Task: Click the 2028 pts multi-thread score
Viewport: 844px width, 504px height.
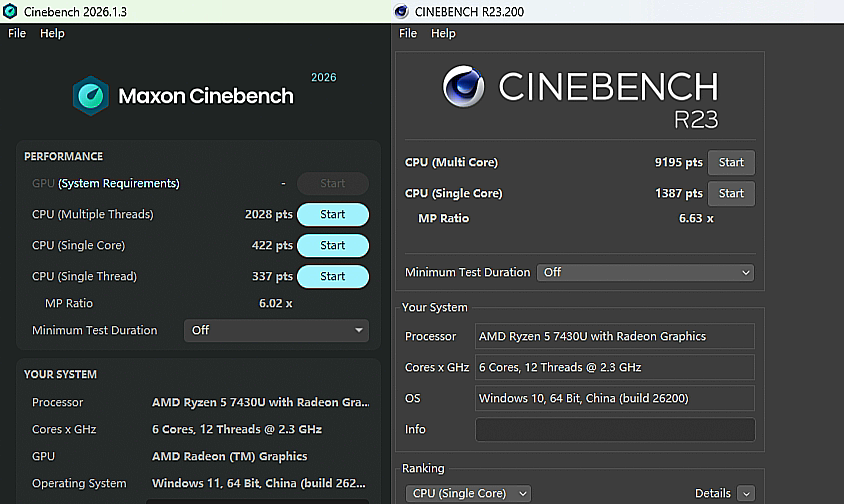Action: [269, 214]
